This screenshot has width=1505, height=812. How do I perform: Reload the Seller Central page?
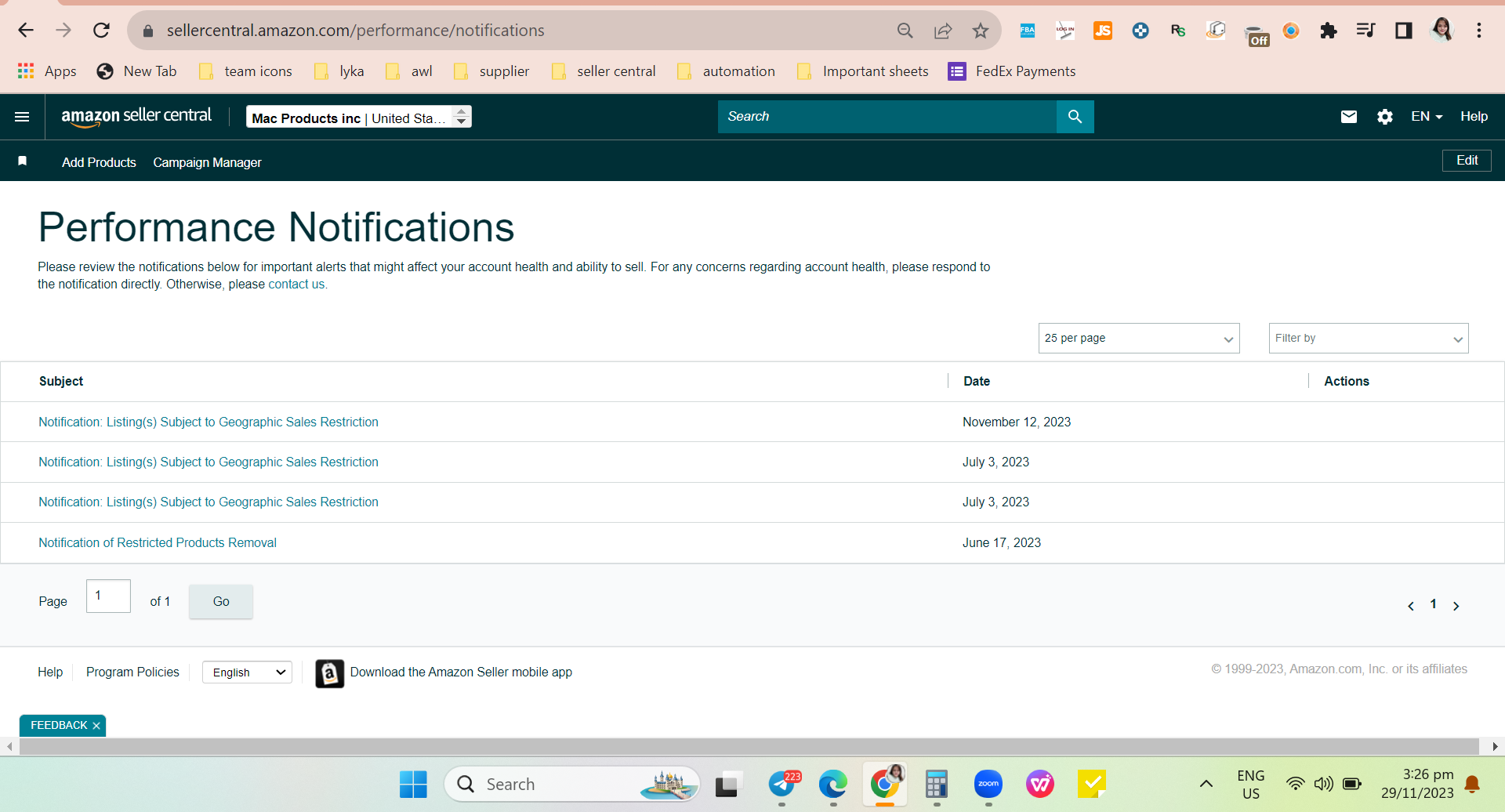[x=101, y=31]
